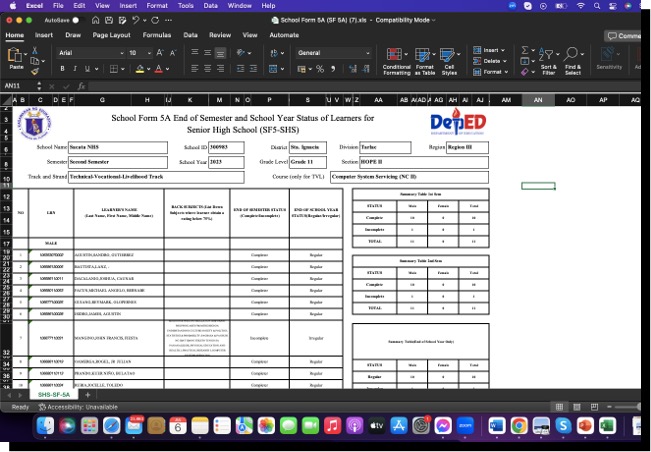The image size is (651, 452).
Task: Switch to Normal view in status bar
Action: [559, 407]
